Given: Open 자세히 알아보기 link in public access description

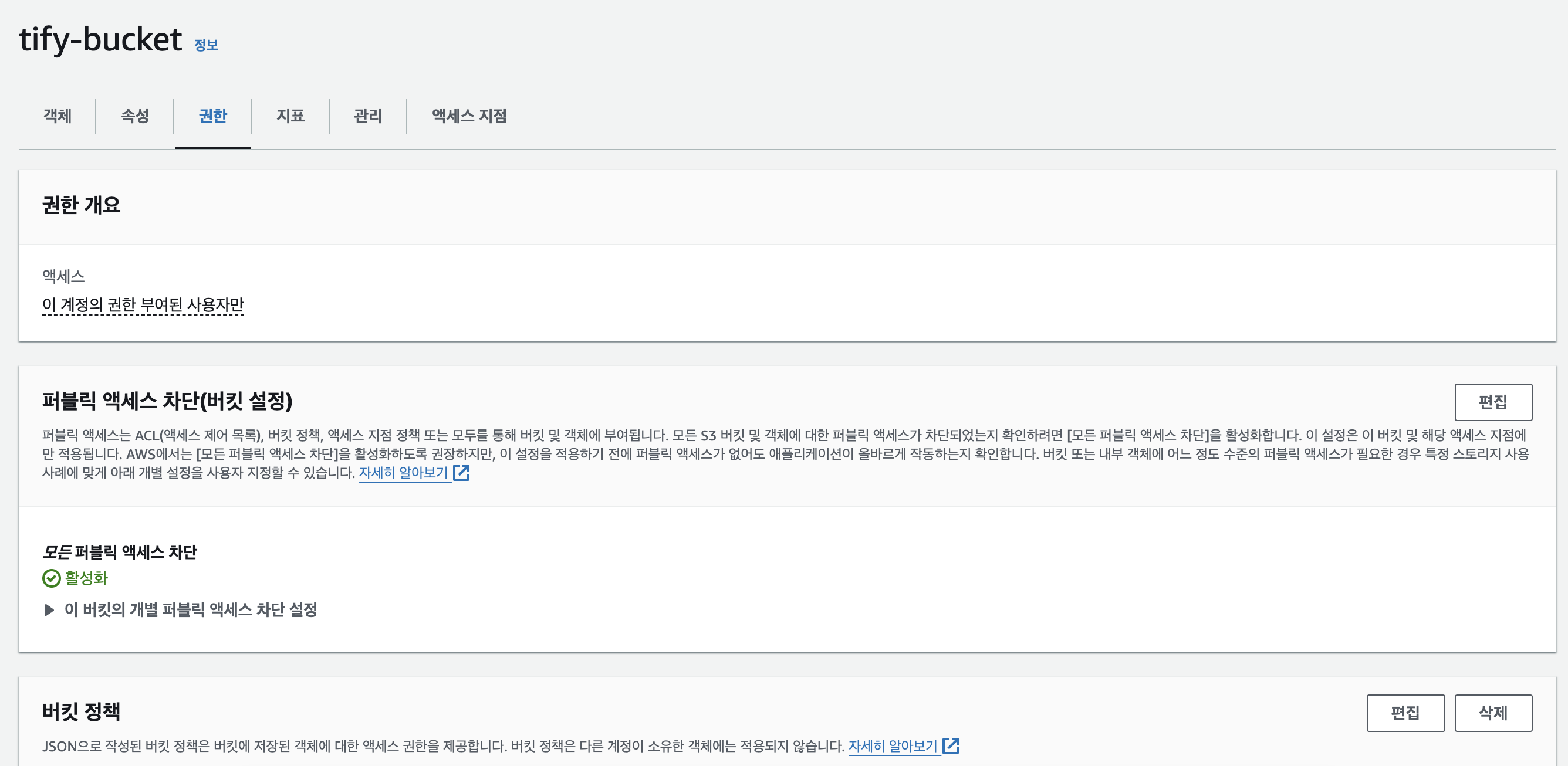Looking at the screenshot, I should 404,473.
